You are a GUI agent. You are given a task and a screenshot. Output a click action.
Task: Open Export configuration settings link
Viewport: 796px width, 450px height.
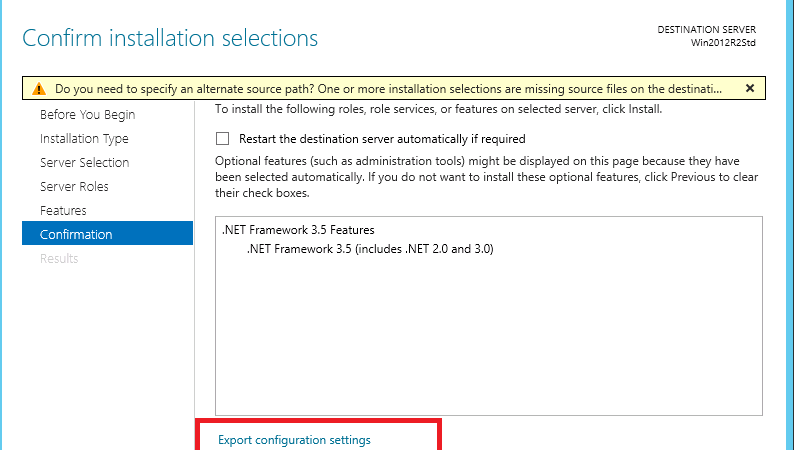pos(294,440)
